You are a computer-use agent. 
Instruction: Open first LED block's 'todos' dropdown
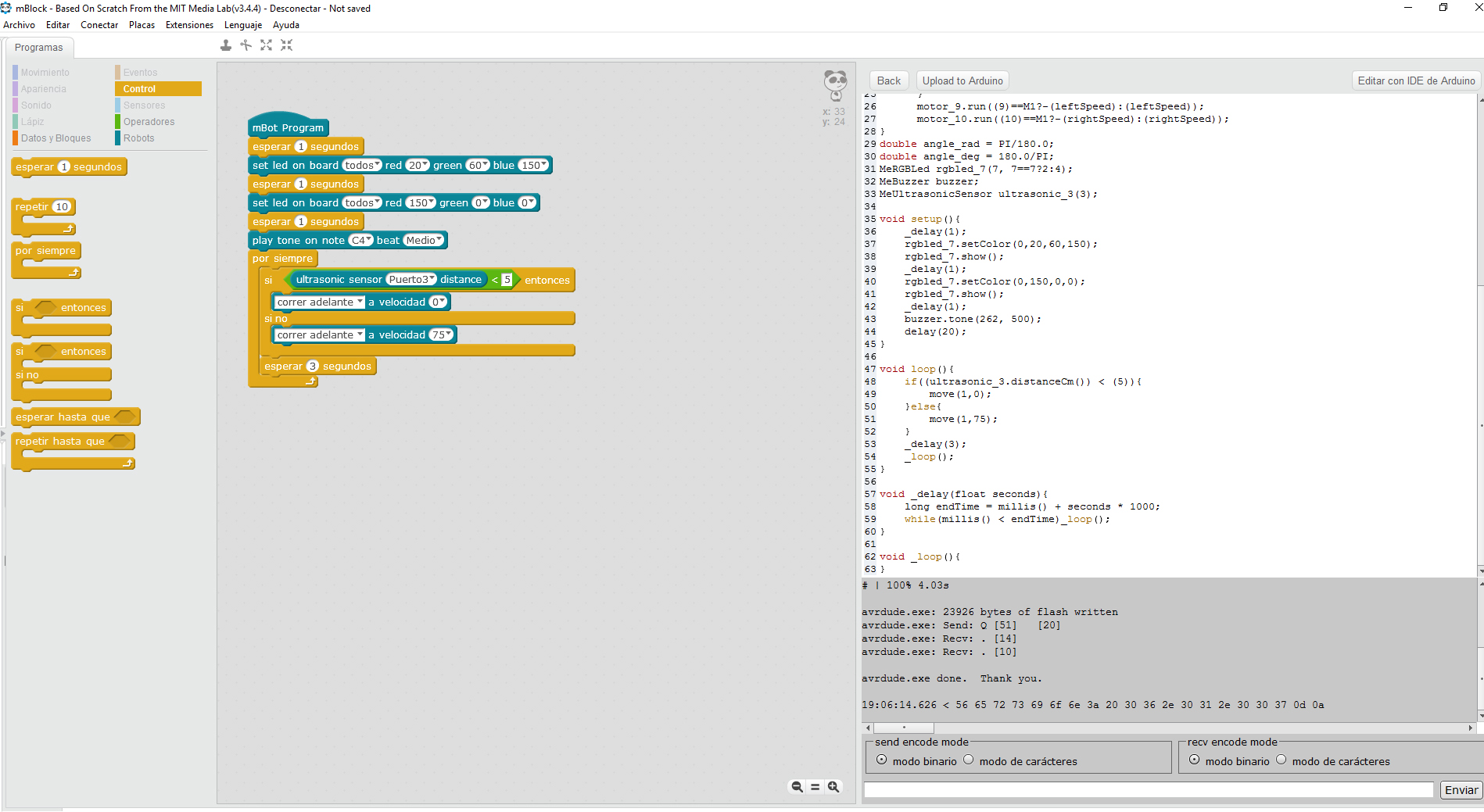pos(362,166)
